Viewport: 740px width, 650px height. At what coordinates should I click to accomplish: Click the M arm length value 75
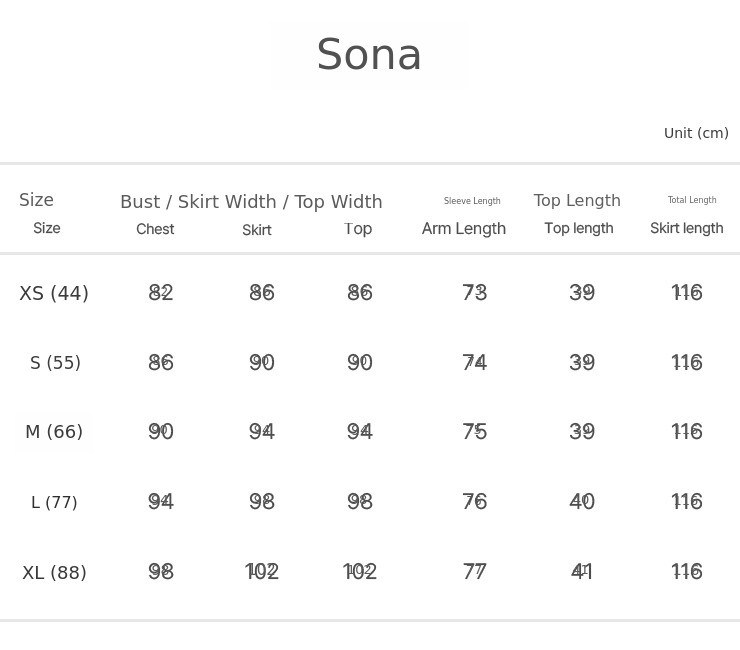tap(475, 431)
